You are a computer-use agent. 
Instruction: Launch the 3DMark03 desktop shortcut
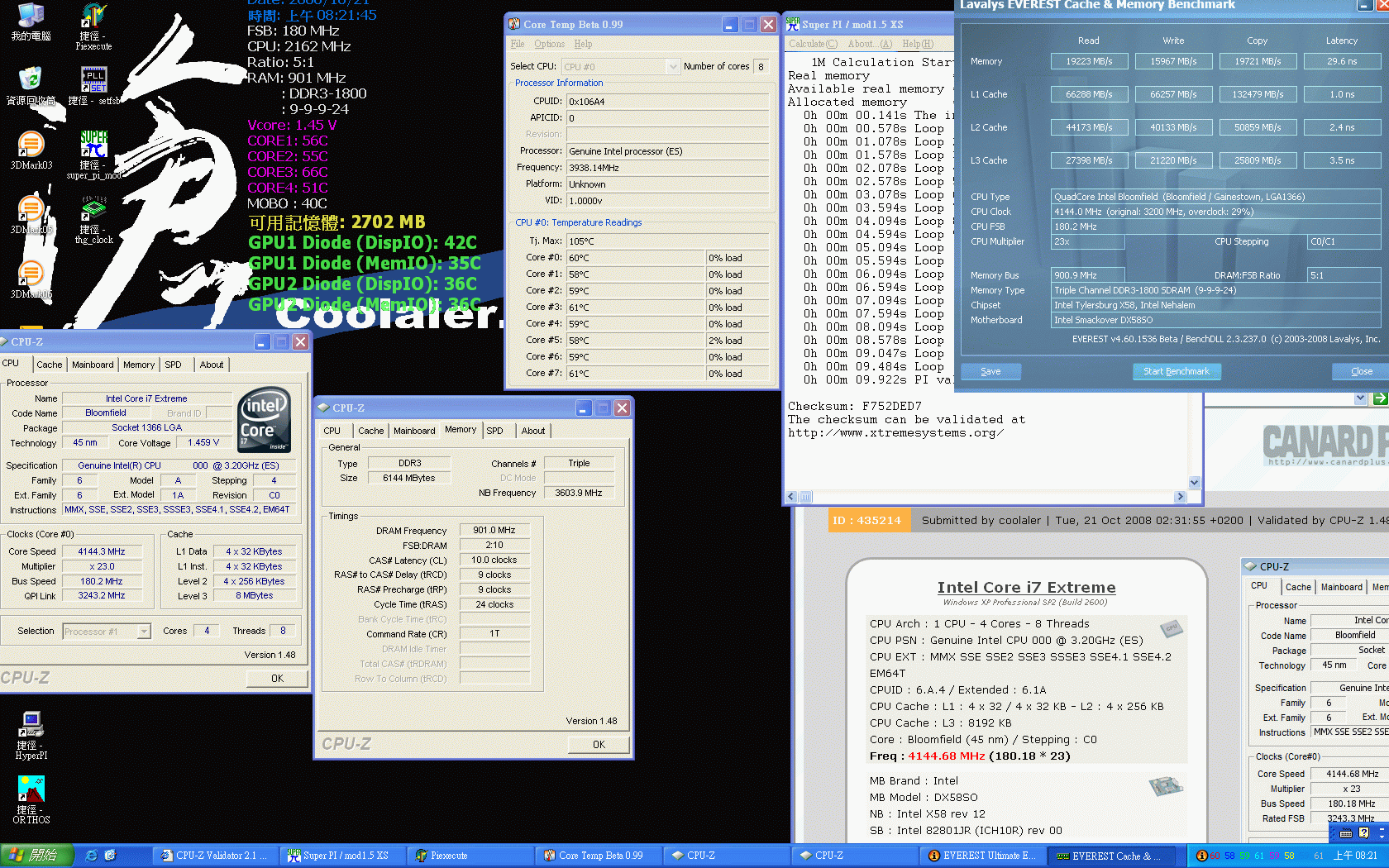31,145
